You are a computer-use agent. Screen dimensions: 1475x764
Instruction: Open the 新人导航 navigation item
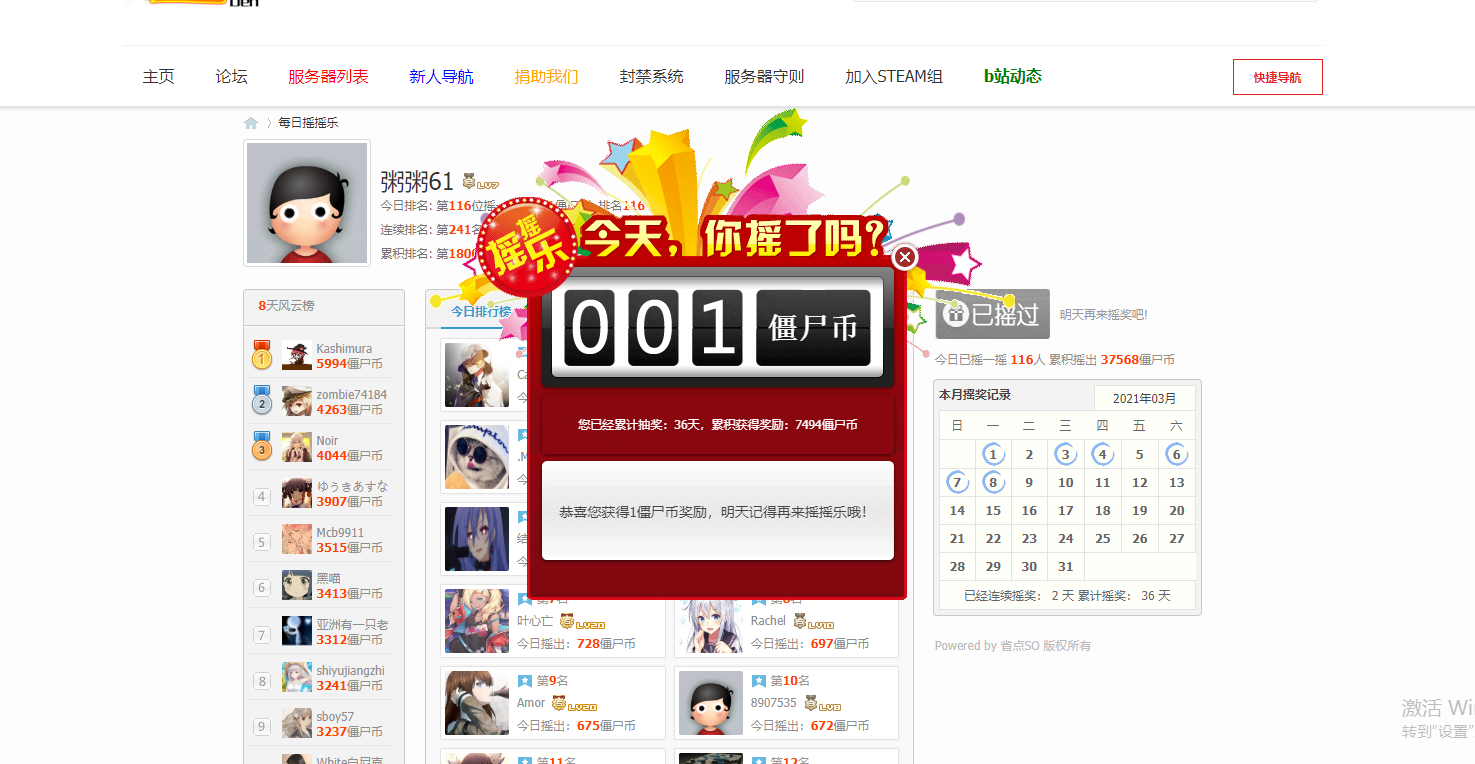pos(441,77)
